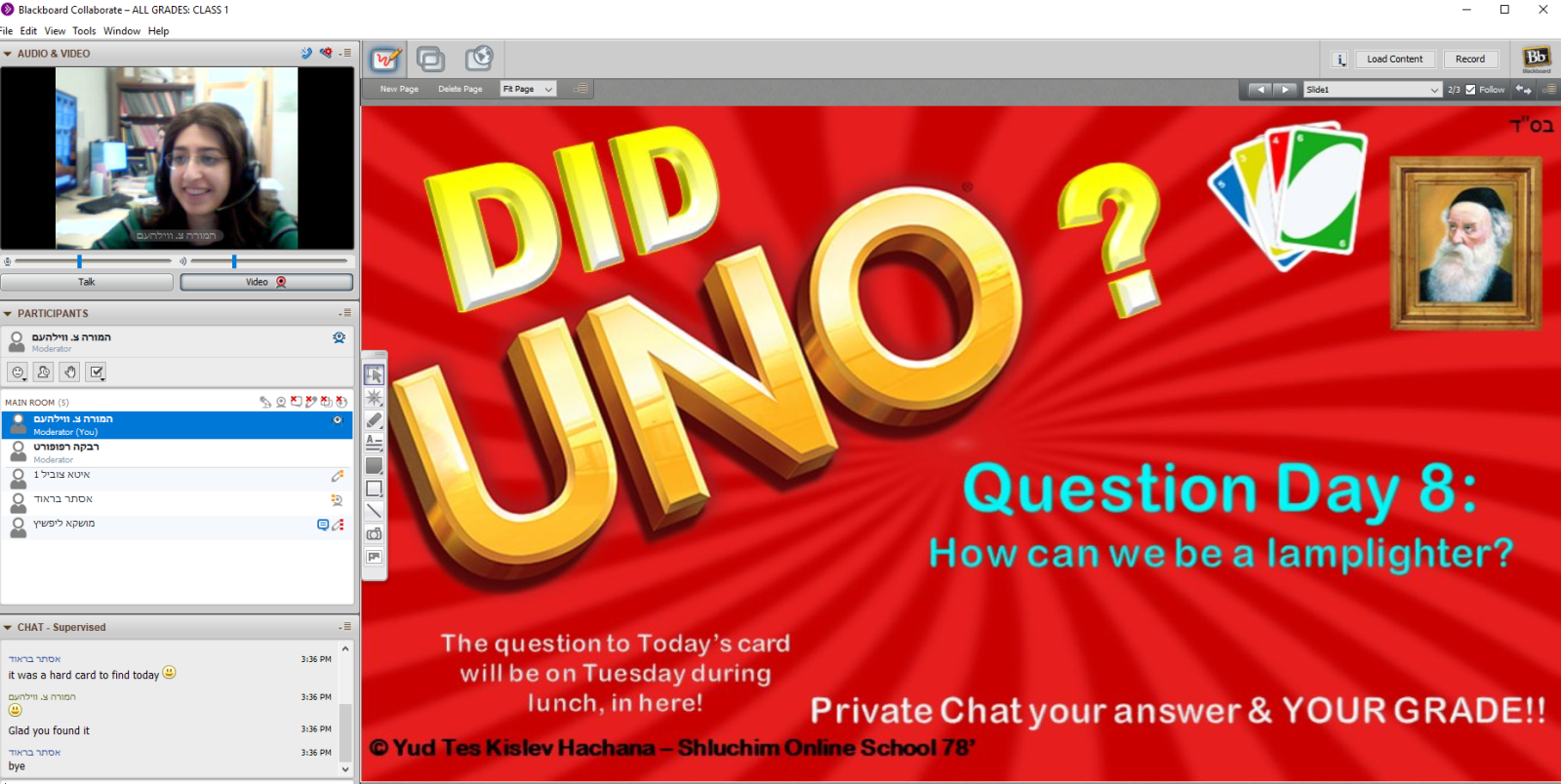Select the Filled Rectangle tool
1561x784 pixels.
pos(374,466)
